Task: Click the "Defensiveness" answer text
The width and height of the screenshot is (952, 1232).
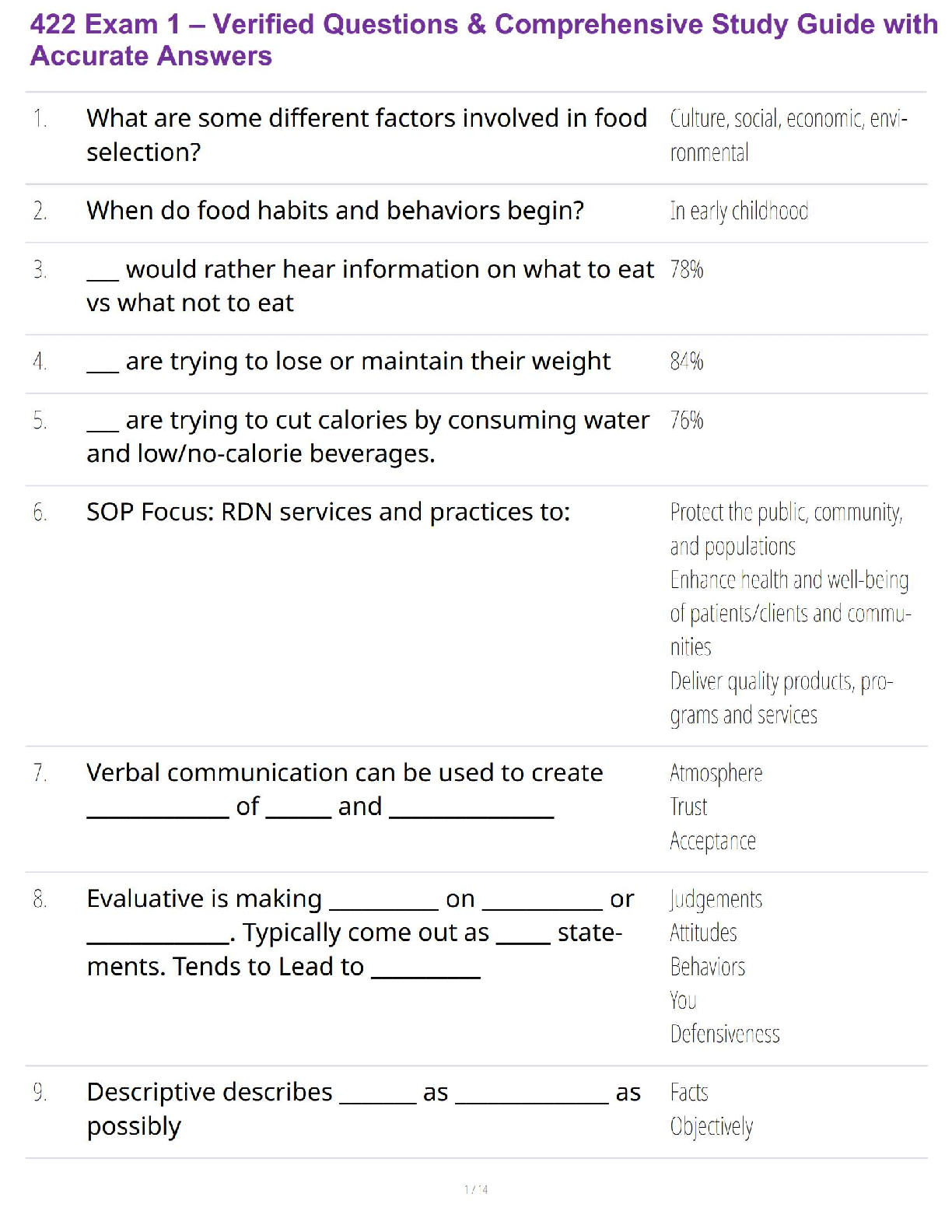Action: (x=724, y=1034)
